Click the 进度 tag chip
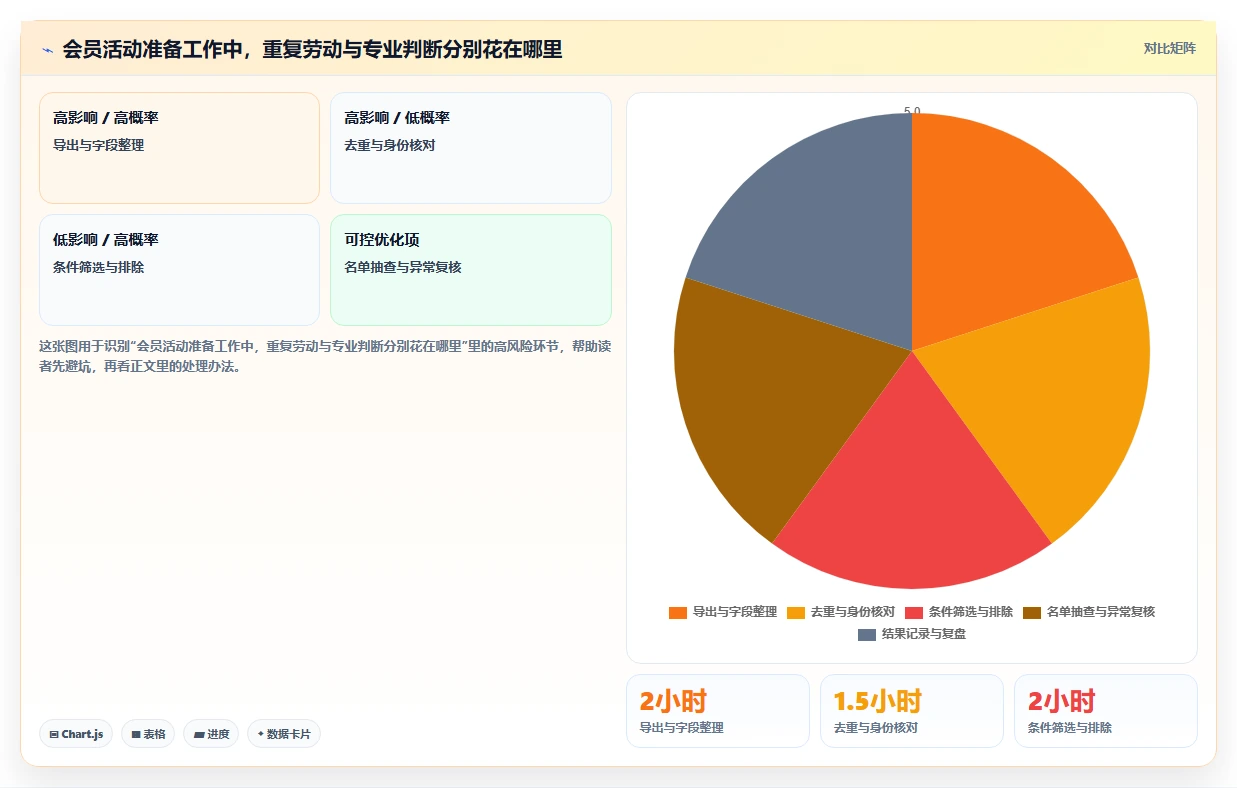 211,734
